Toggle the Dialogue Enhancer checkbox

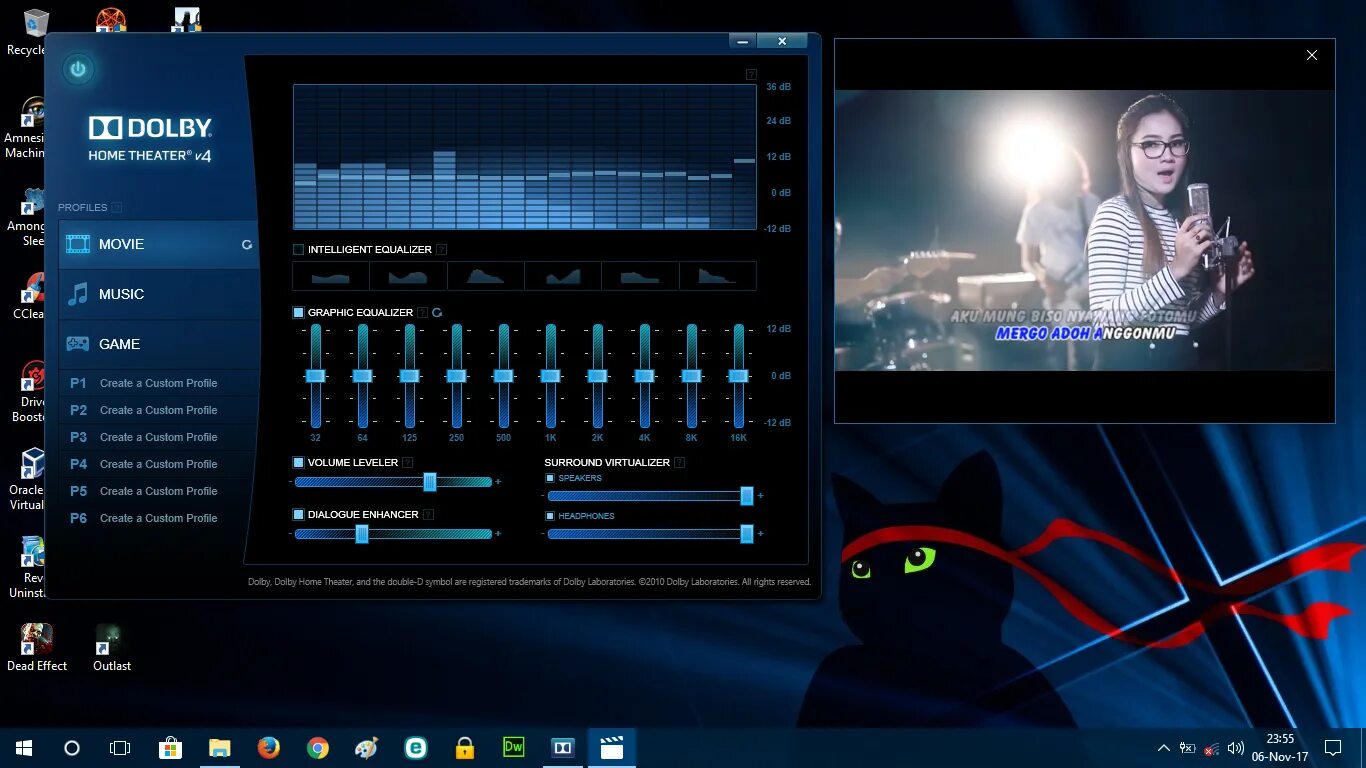298,514
